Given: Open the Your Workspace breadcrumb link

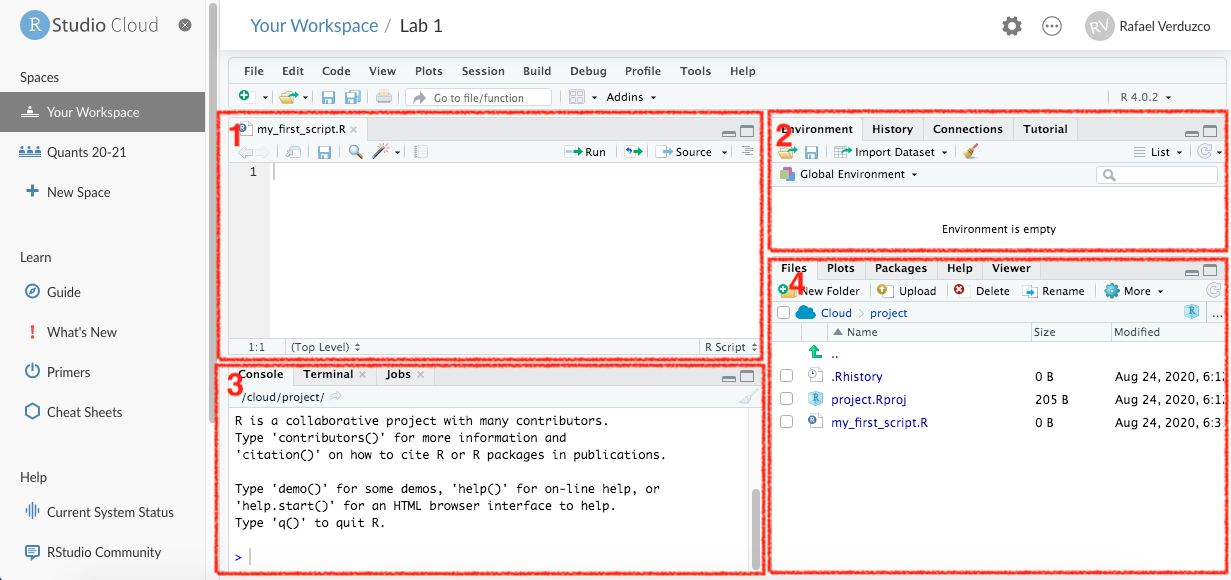Looking at the screenshot, I should 314,26.
